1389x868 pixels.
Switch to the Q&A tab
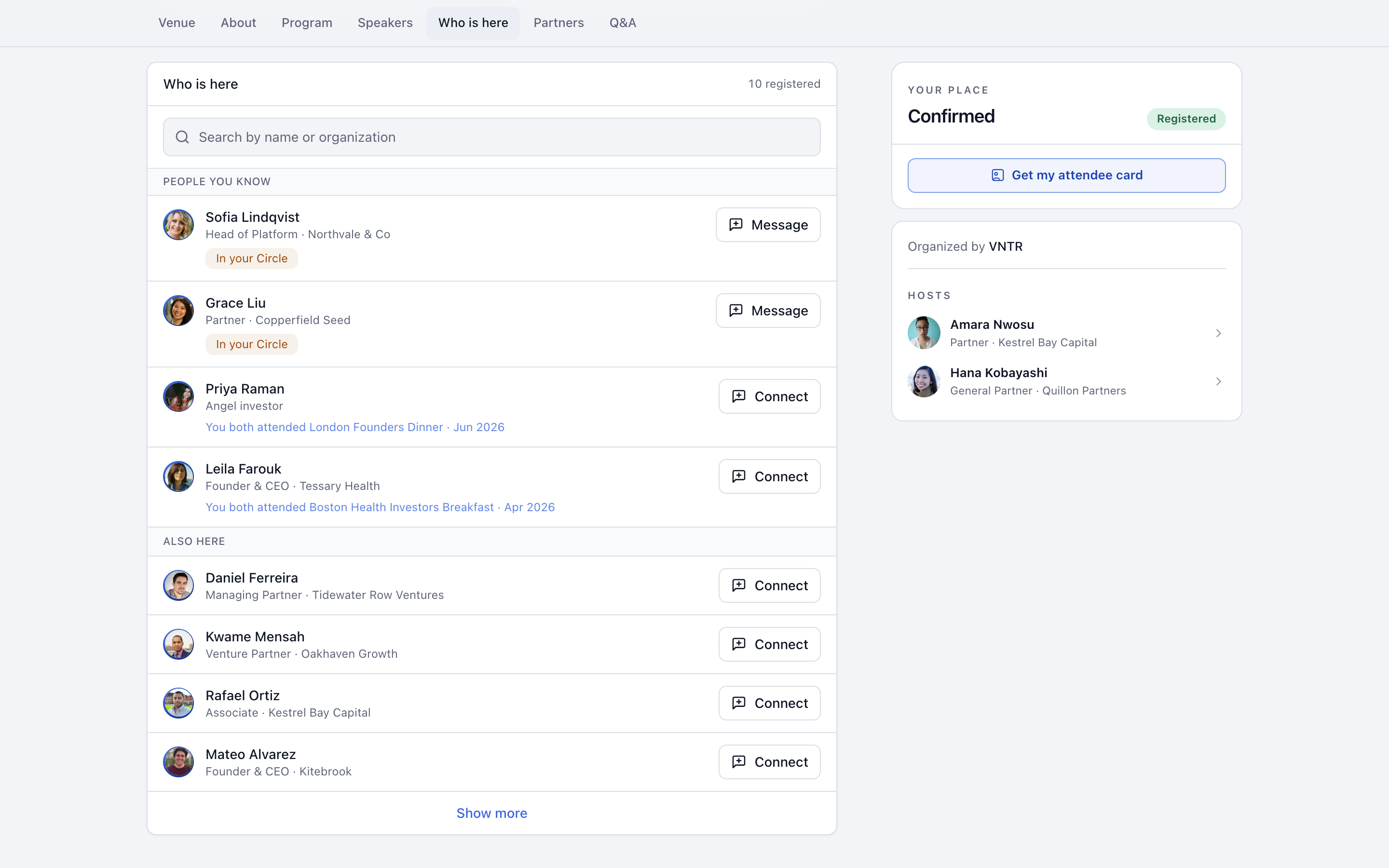(623, 23)
